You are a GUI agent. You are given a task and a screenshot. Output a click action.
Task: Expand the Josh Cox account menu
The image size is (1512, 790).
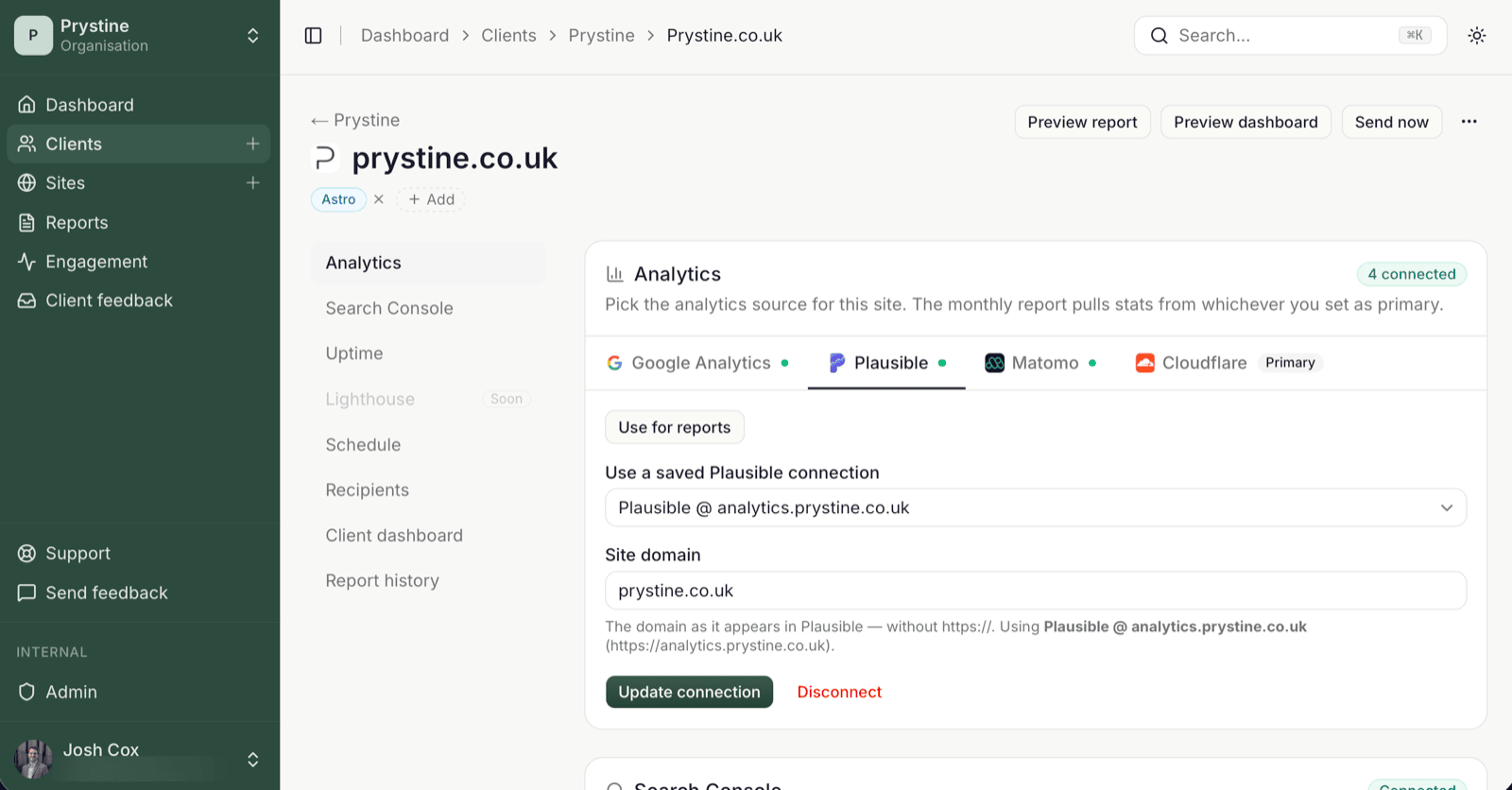tap(252, 759)
